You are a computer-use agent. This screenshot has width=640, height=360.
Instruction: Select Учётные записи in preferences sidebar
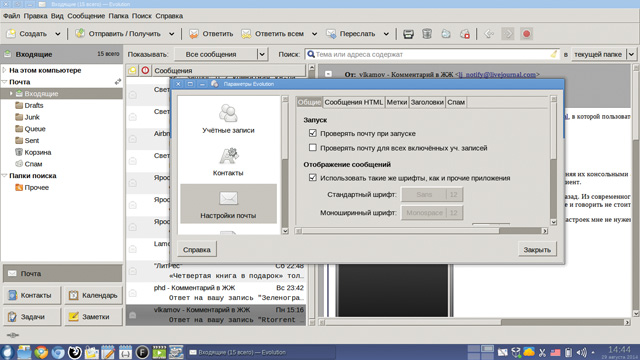pyautogui.click(x=228, y=119)
